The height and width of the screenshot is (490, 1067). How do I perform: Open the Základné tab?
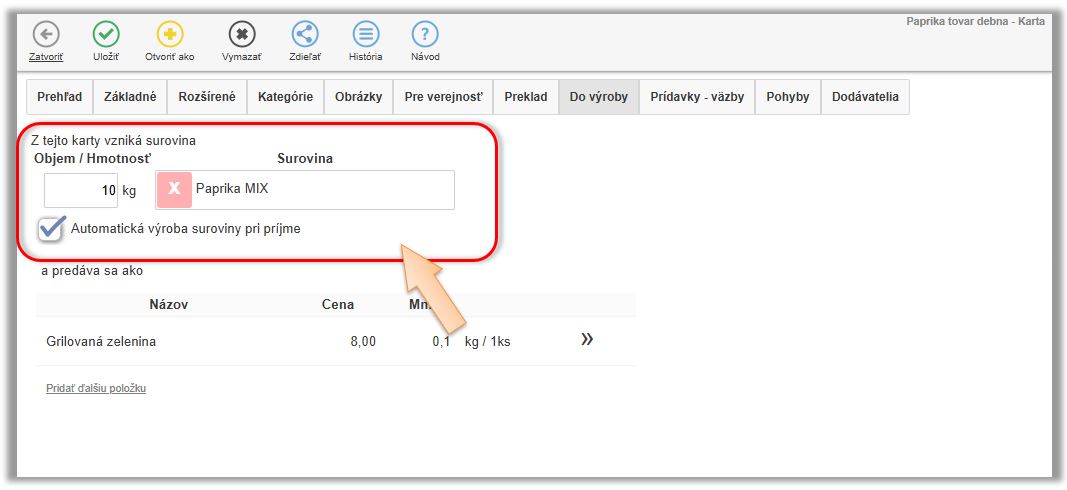[x=129, y=97]
